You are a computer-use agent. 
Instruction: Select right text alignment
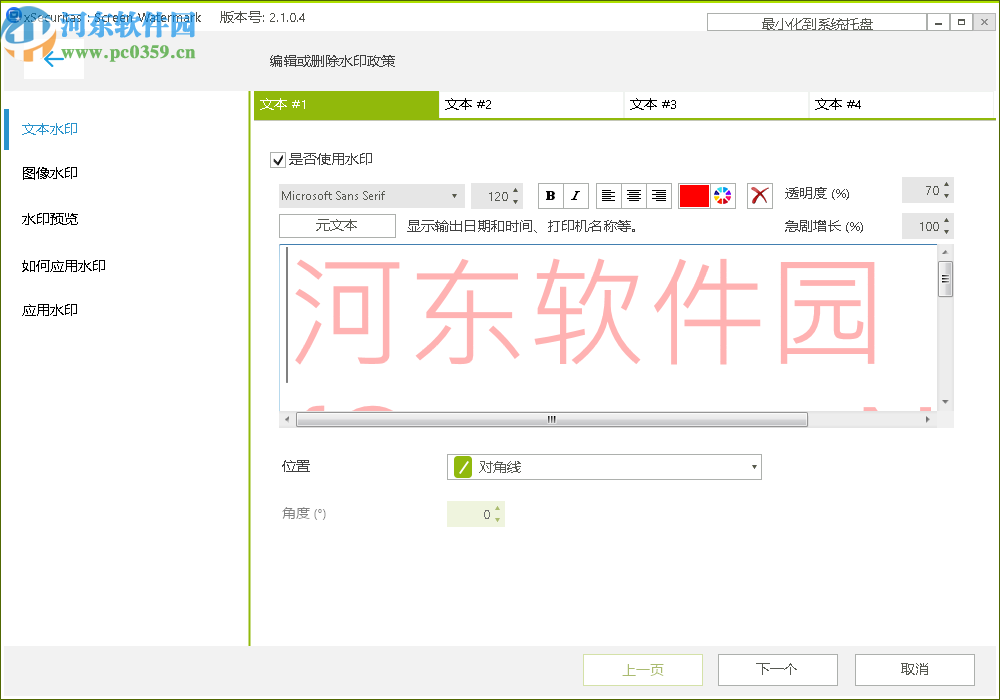pos(659,195)
